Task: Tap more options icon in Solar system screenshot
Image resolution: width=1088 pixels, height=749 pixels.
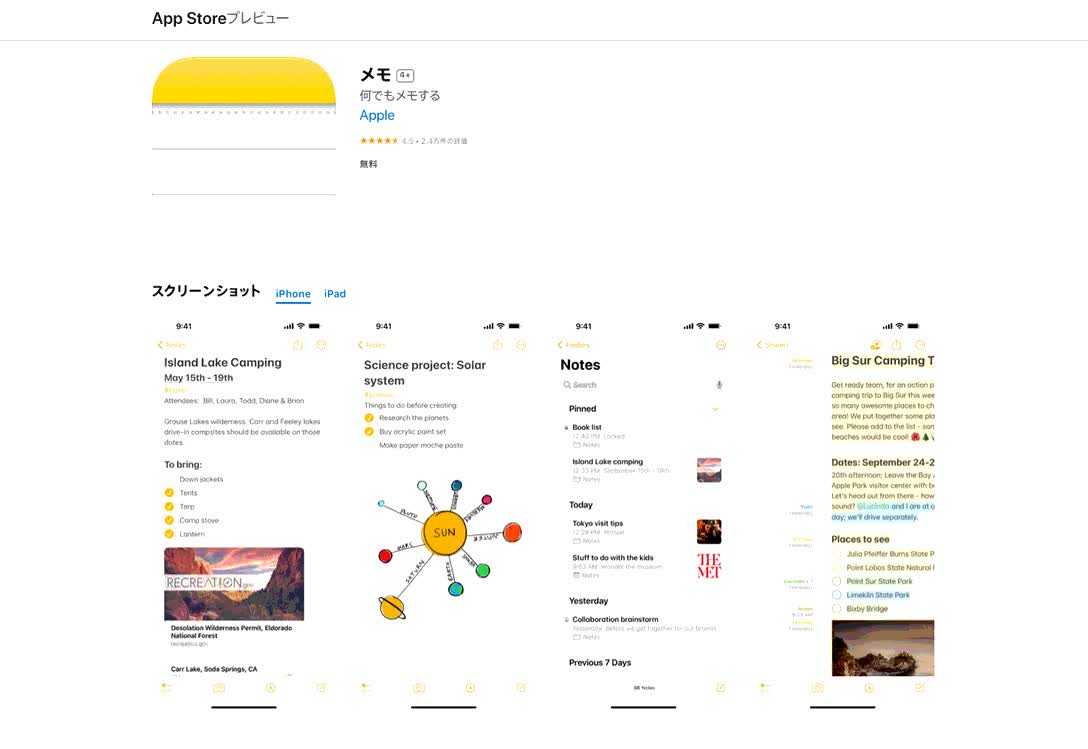Action: pos(521,345)
